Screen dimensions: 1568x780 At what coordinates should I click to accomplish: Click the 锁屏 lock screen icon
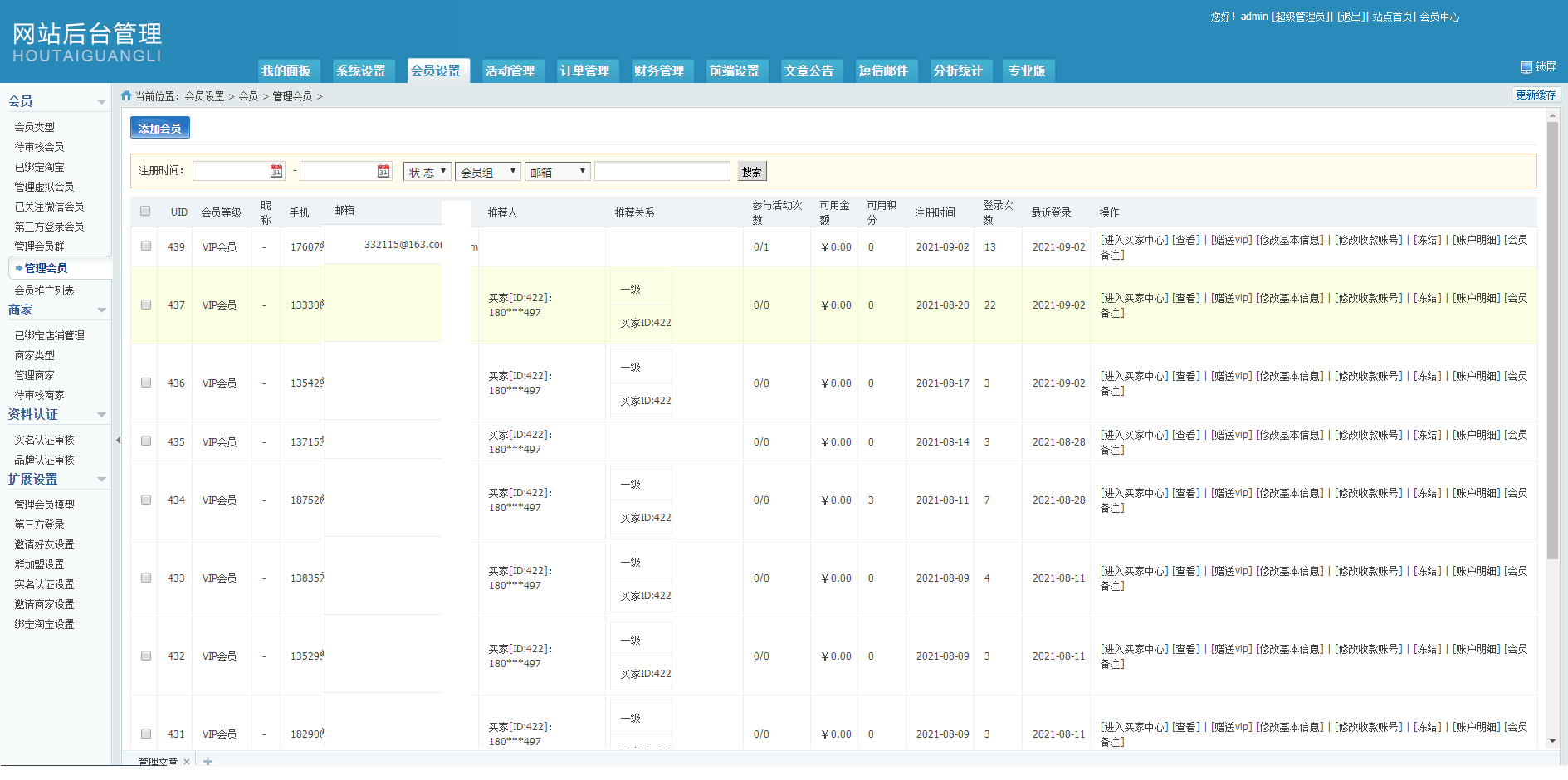1526,67
